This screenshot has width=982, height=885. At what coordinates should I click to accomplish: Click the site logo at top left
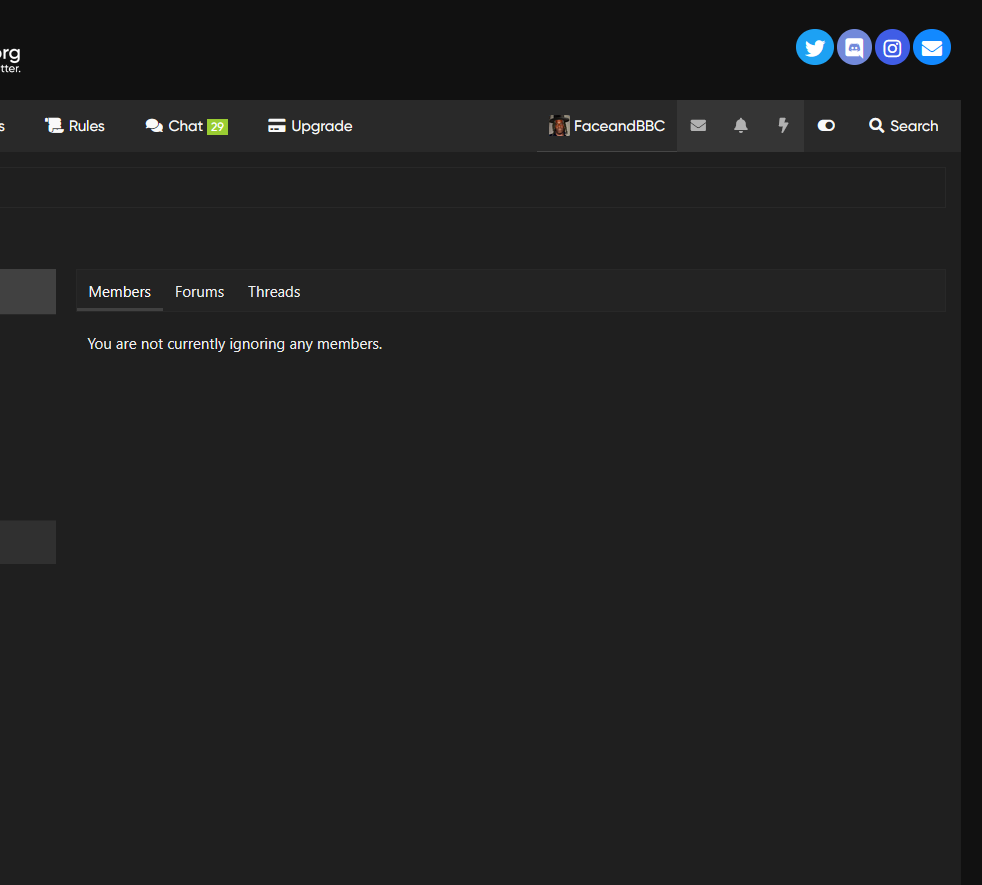pos(9,58)
